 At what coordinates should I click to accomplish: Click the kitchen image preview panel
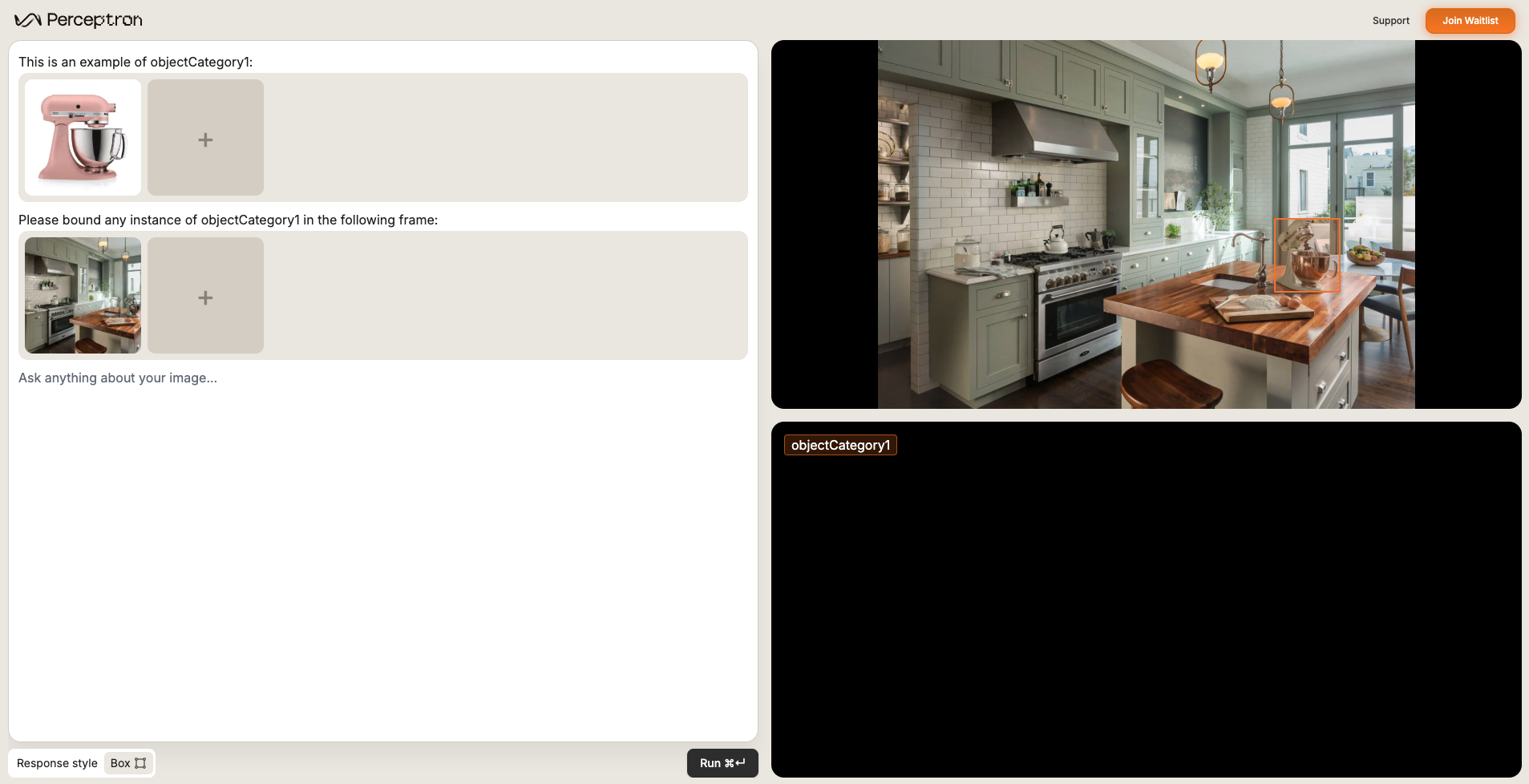1145,224
